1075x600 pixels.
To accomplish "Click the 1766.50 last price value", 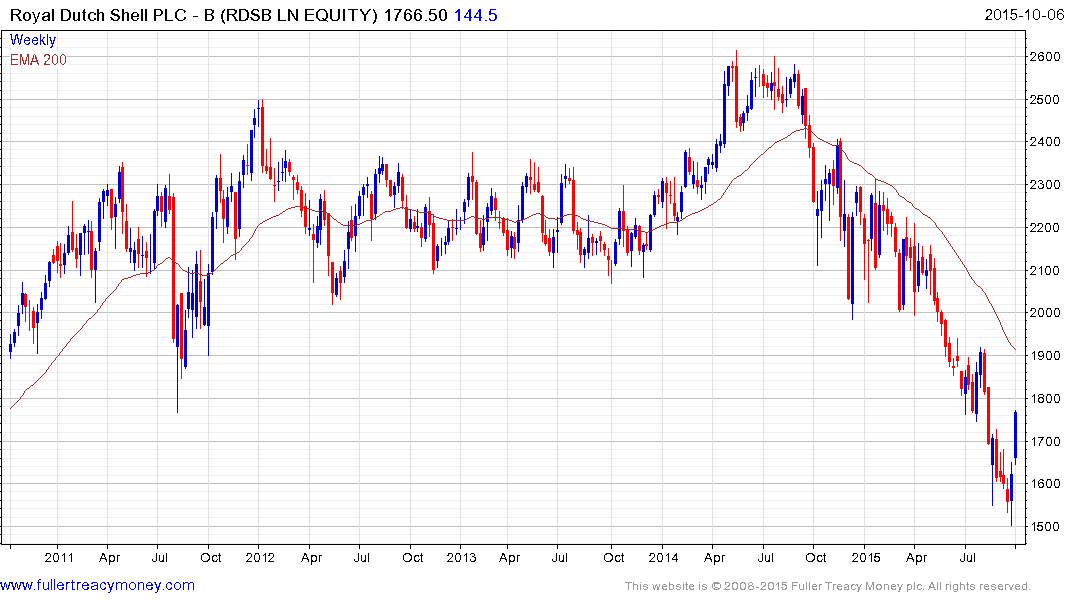I will point(415,15).
